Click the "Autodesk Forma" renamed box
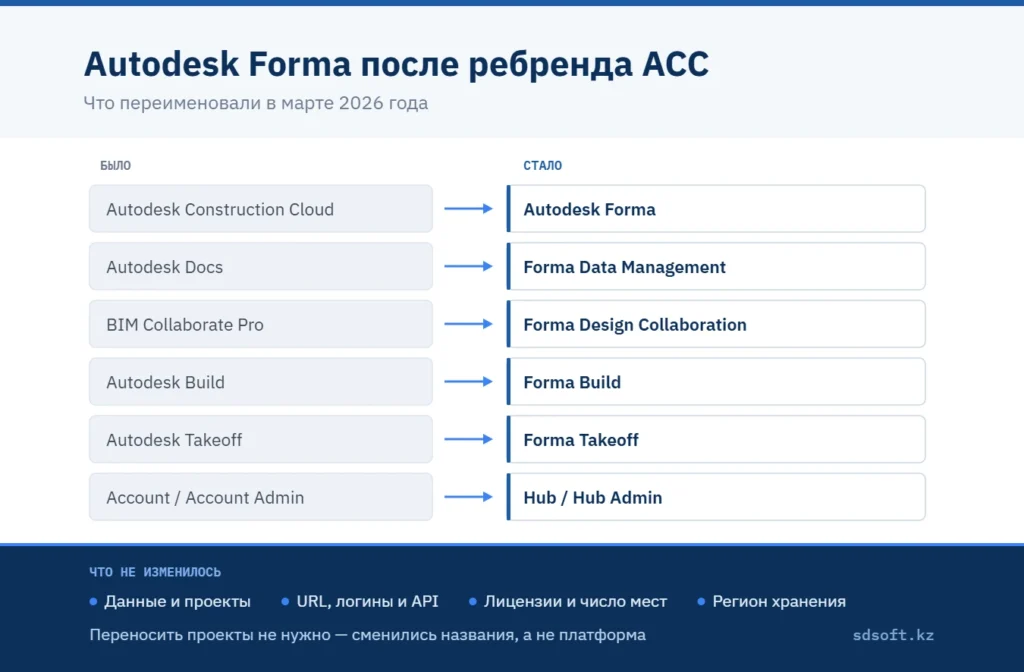Screen dimensions: 1024x672 pyautogui.click(x=716, y=209)
